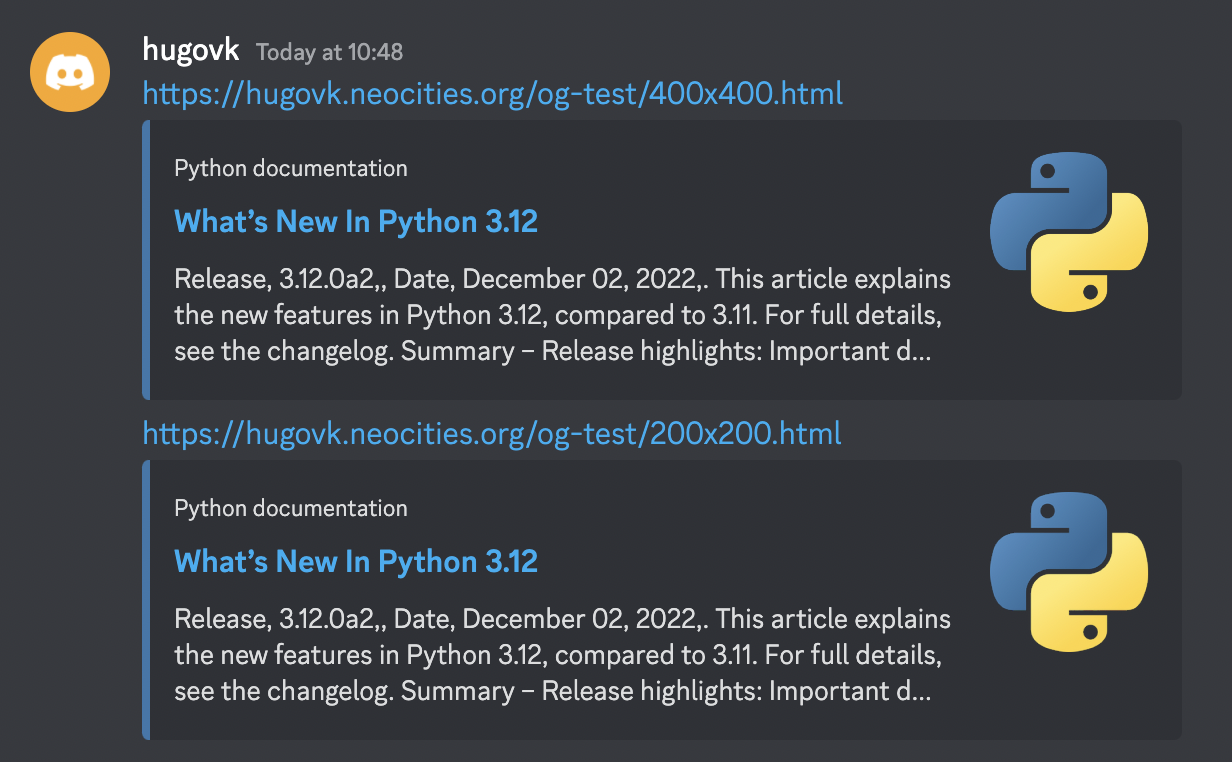Open first embed's What's New In Python 3.12 title
The height and width of the screenshot is (762, 1232).
[356, 222]
